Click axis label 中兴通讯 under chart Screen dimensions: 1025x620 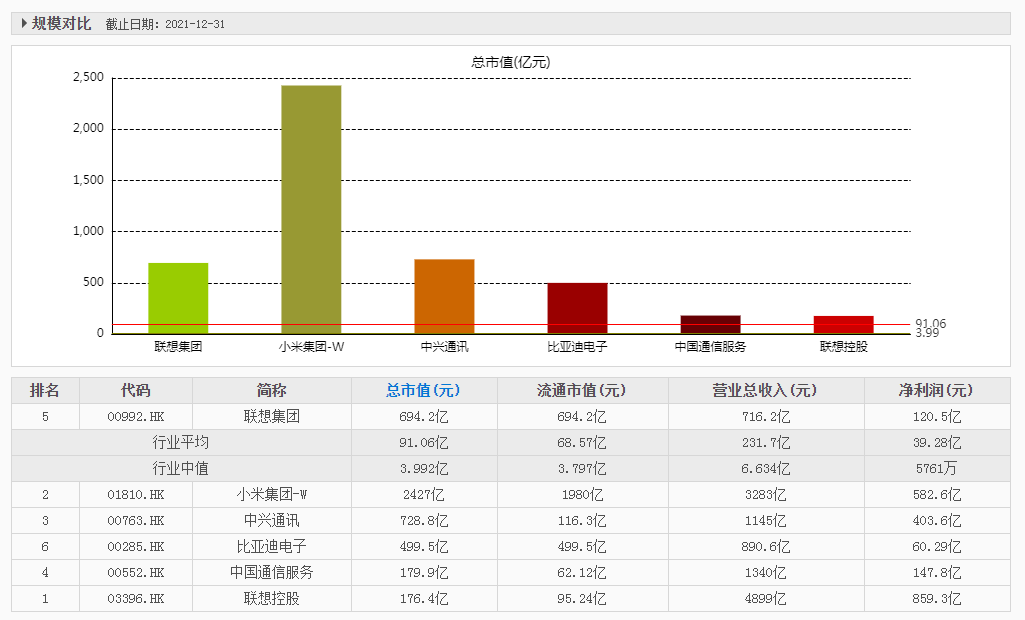[445, 347]
